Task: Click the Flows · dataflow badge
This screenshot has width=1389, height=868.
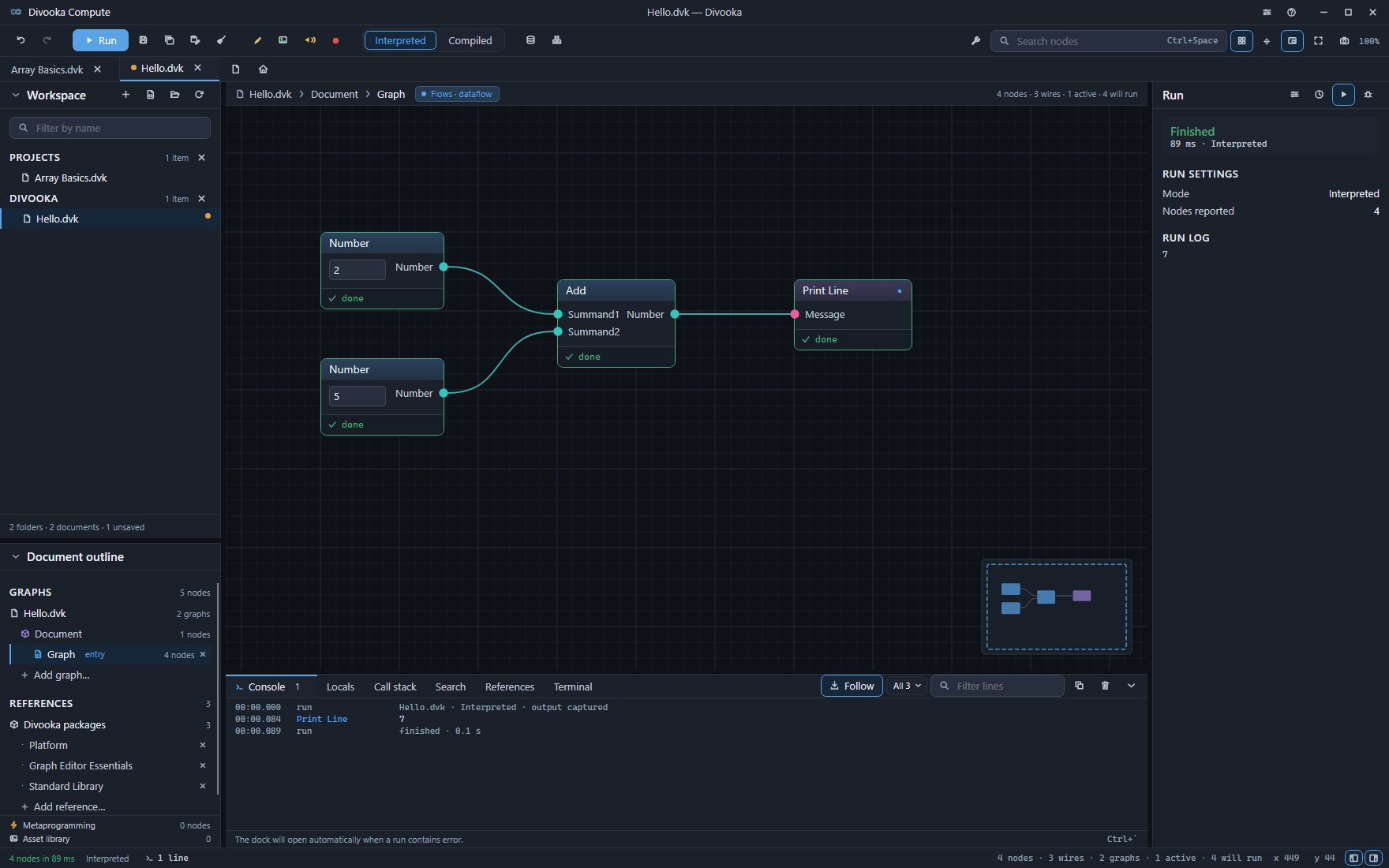Action: pos(457,94)
